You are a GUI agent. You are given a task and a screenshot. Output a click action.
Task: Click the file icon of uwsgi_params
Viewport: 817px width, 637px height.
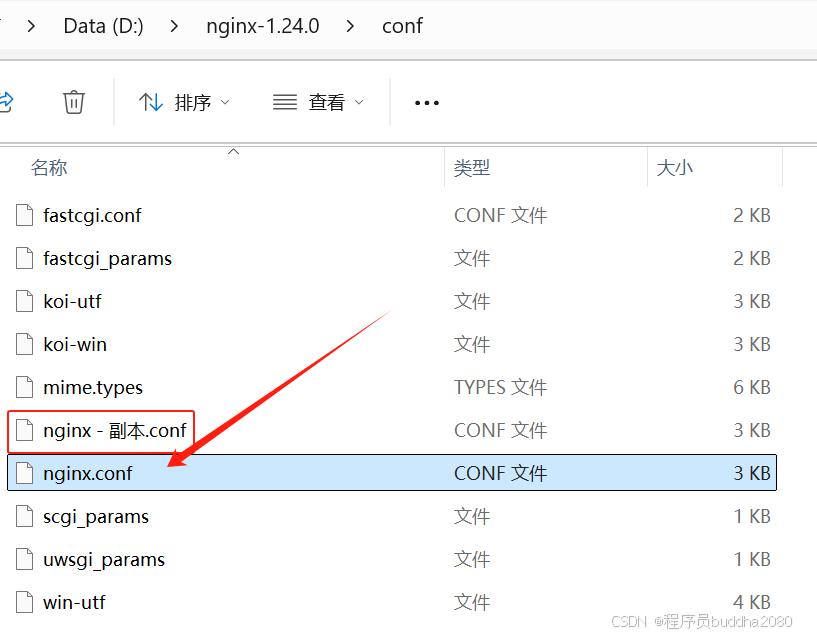[x=24, y=560]
